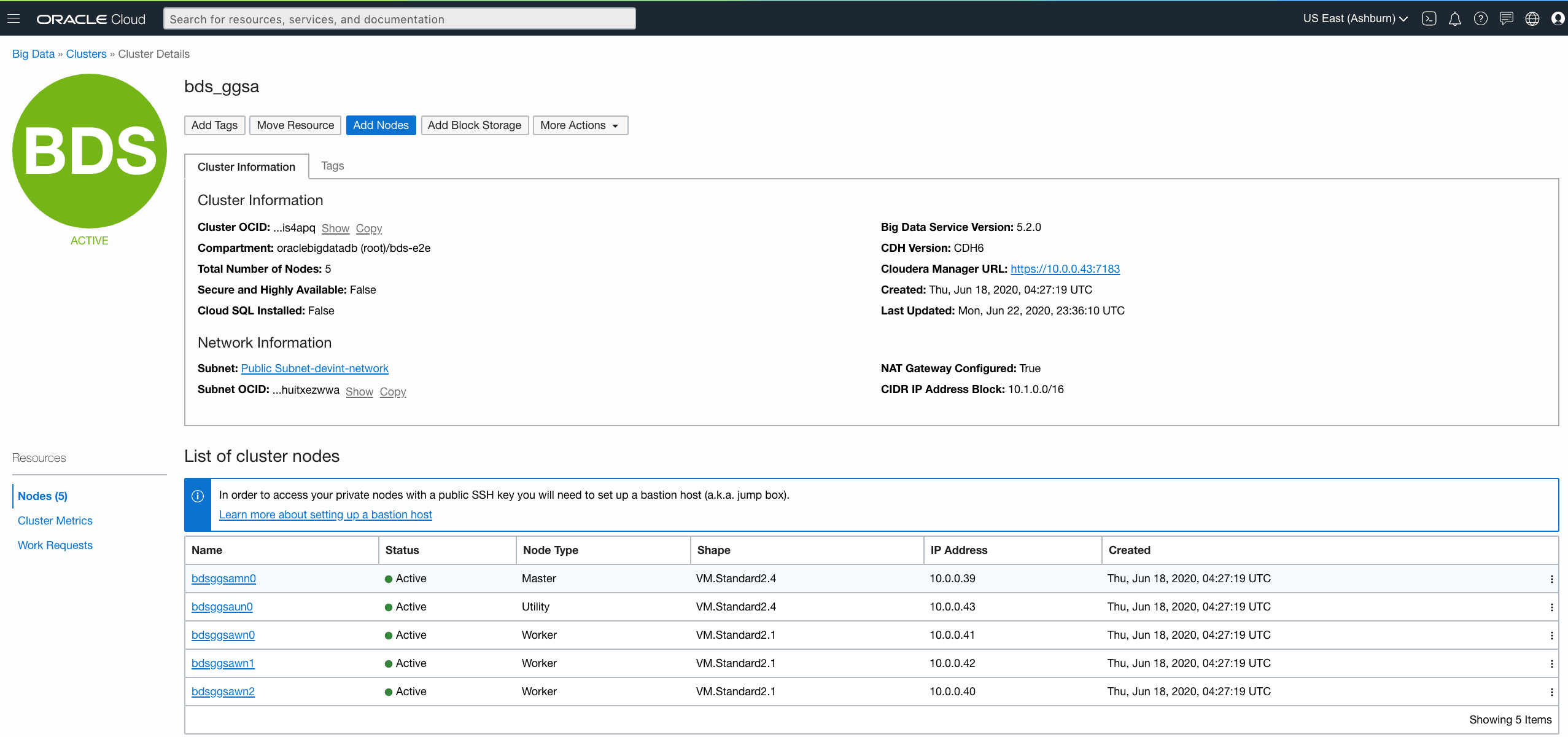Click inside the search resources field
1568x737 pixels.
(399, 18)
